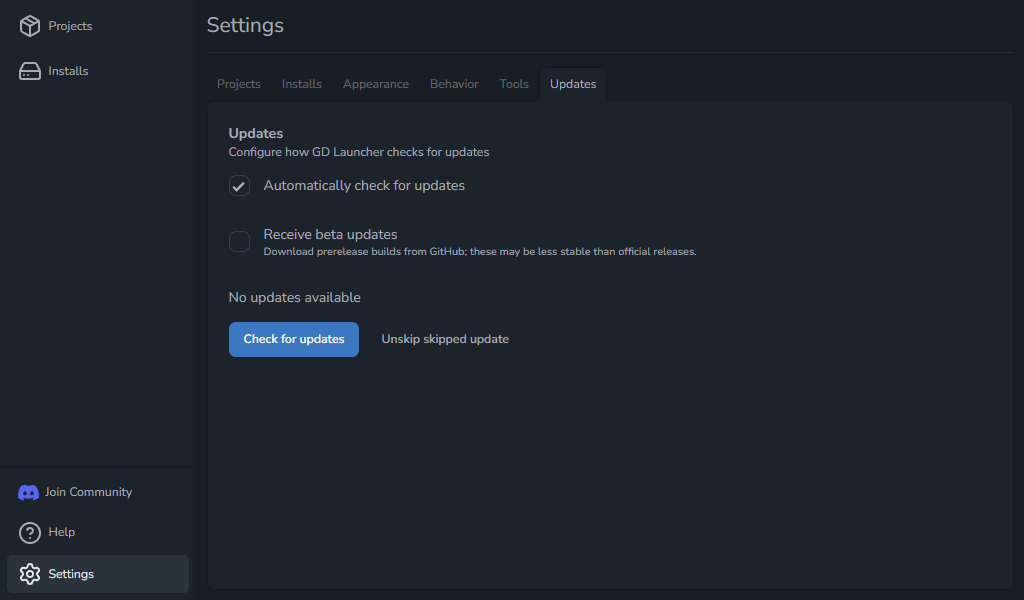Click Unskip skipped update
This screenshot has width=1024, height=600.
pyautogui.click(x=445, y=339)
